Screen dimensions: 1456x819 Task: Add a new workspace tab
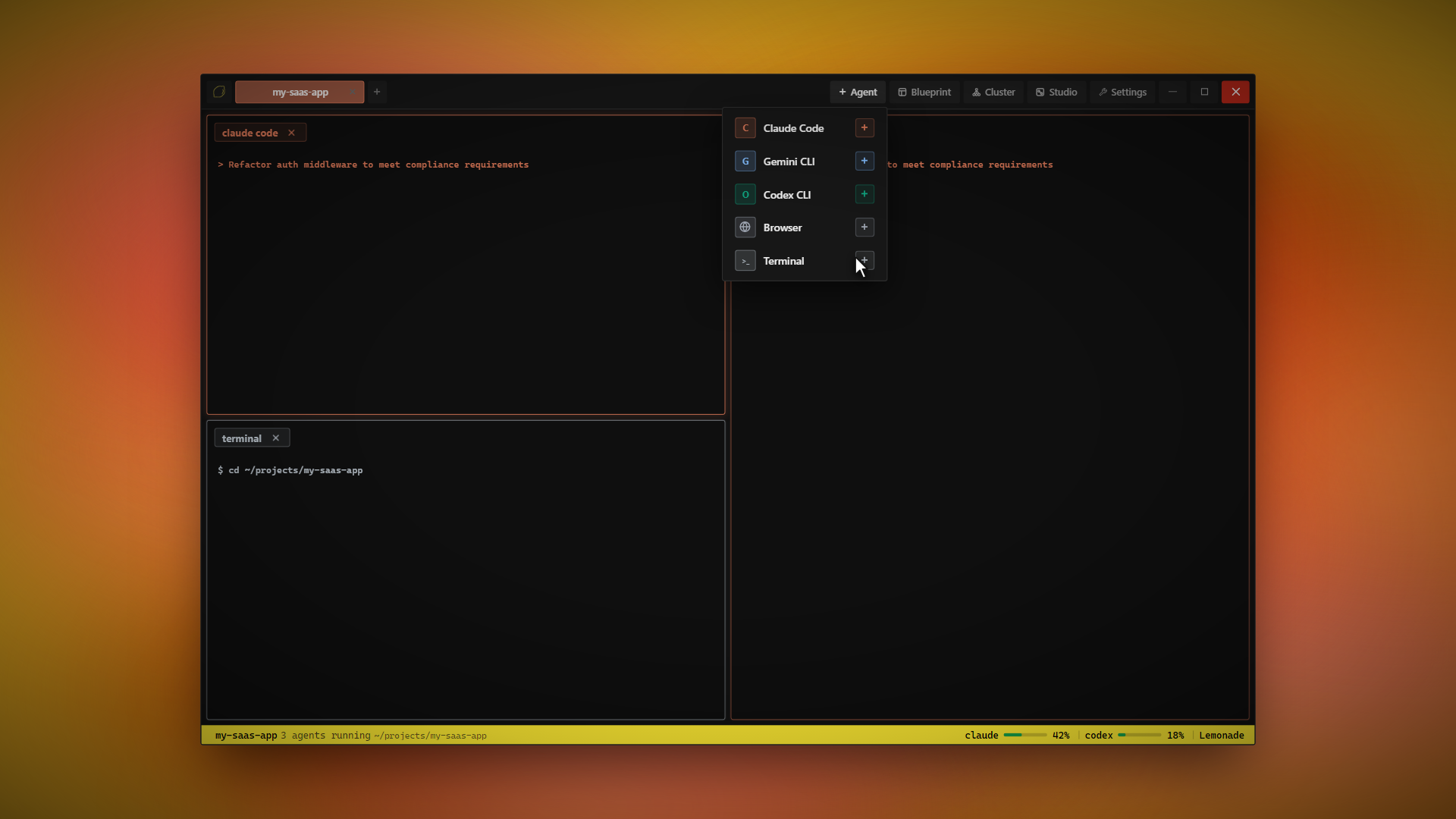pyautogui.click(x=377, y=92)
